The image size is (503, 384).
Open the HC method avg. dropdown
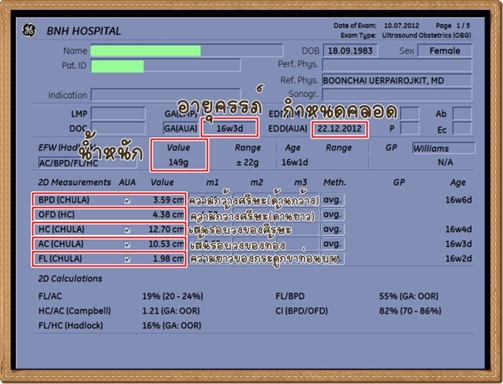332,229
